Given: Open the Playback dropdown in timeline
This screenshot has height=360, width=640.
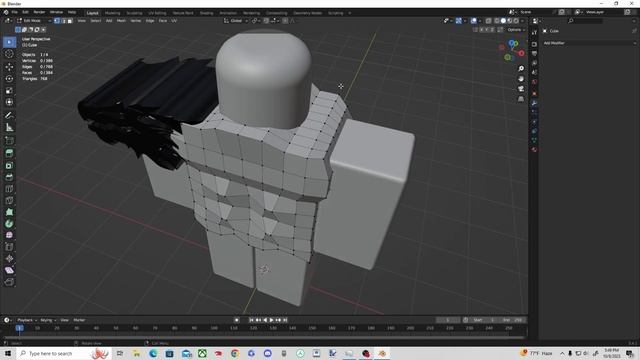Looking at the screenshot, I should 27,320.
